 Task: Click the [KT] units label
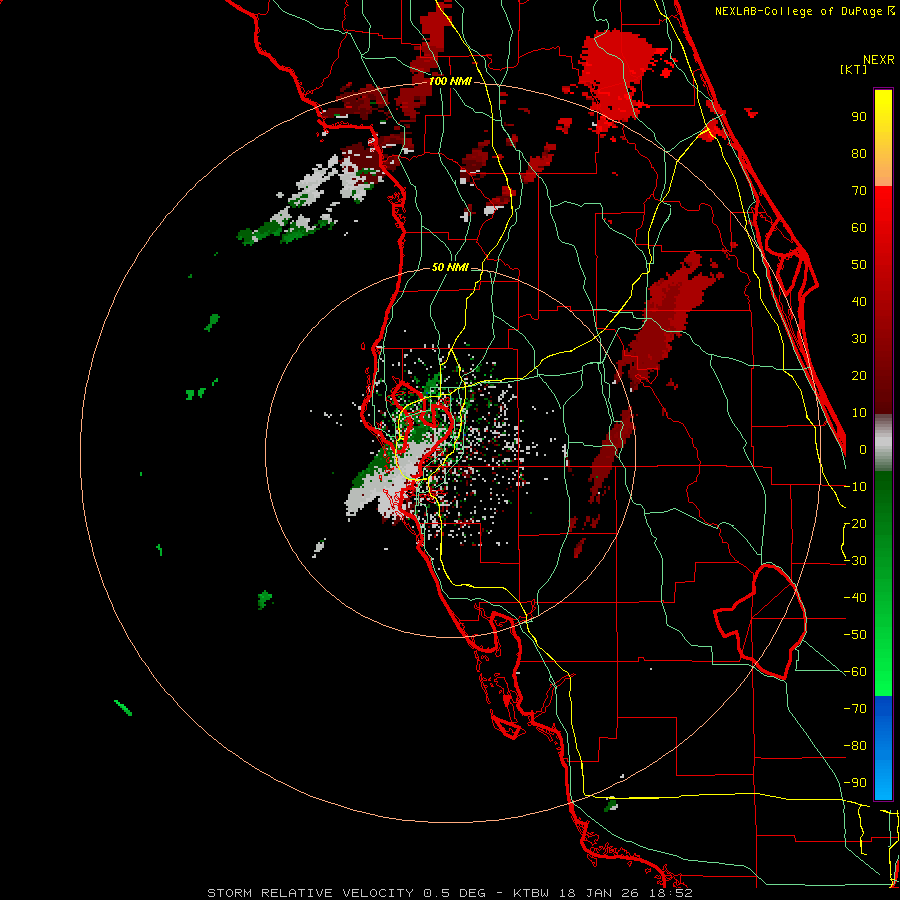click(854, 69)
